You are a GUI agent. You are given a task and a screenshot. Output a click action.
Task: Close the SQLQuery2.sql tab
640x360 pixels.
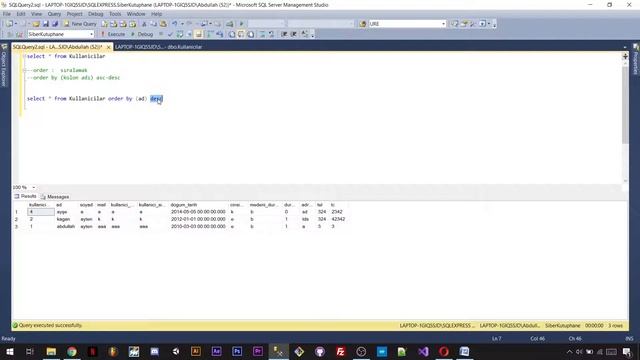[x=109, y=47]
